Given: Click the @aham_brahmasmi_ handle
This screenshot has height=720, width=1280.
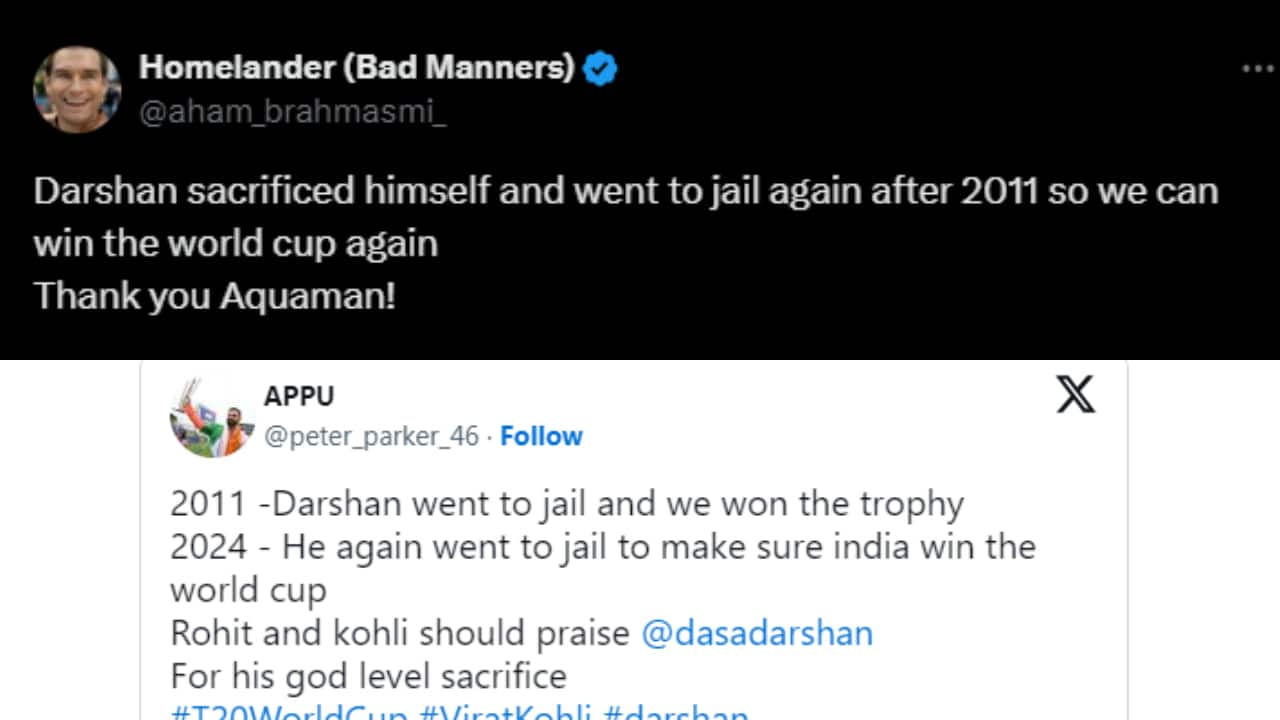Looking at the screenshot, I should 292,113.
